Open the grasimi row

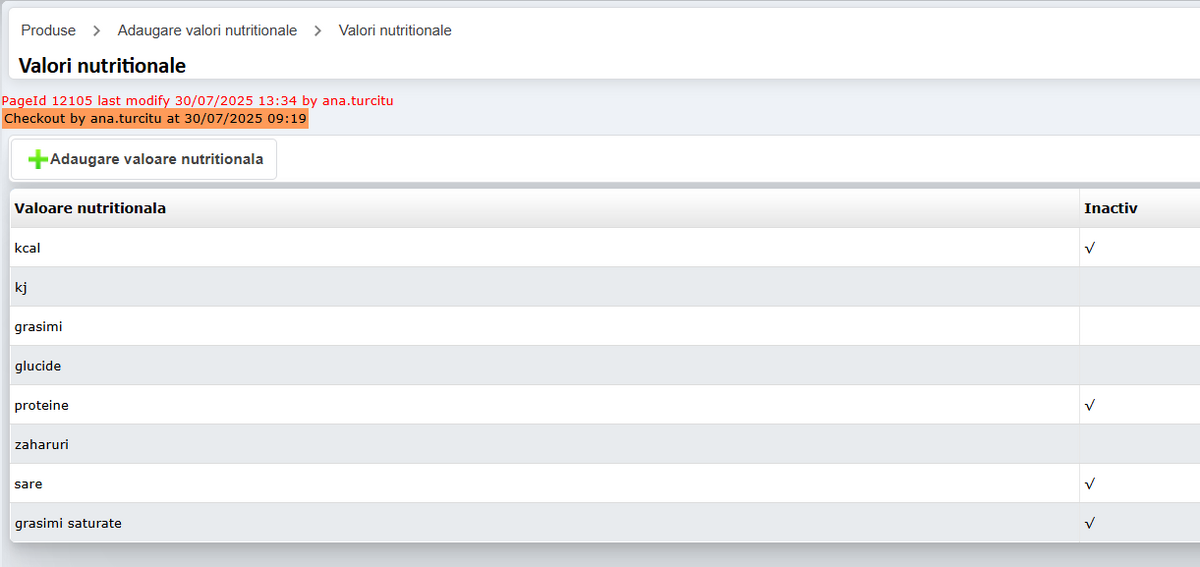pyautogui.click(x=39, y=327)
